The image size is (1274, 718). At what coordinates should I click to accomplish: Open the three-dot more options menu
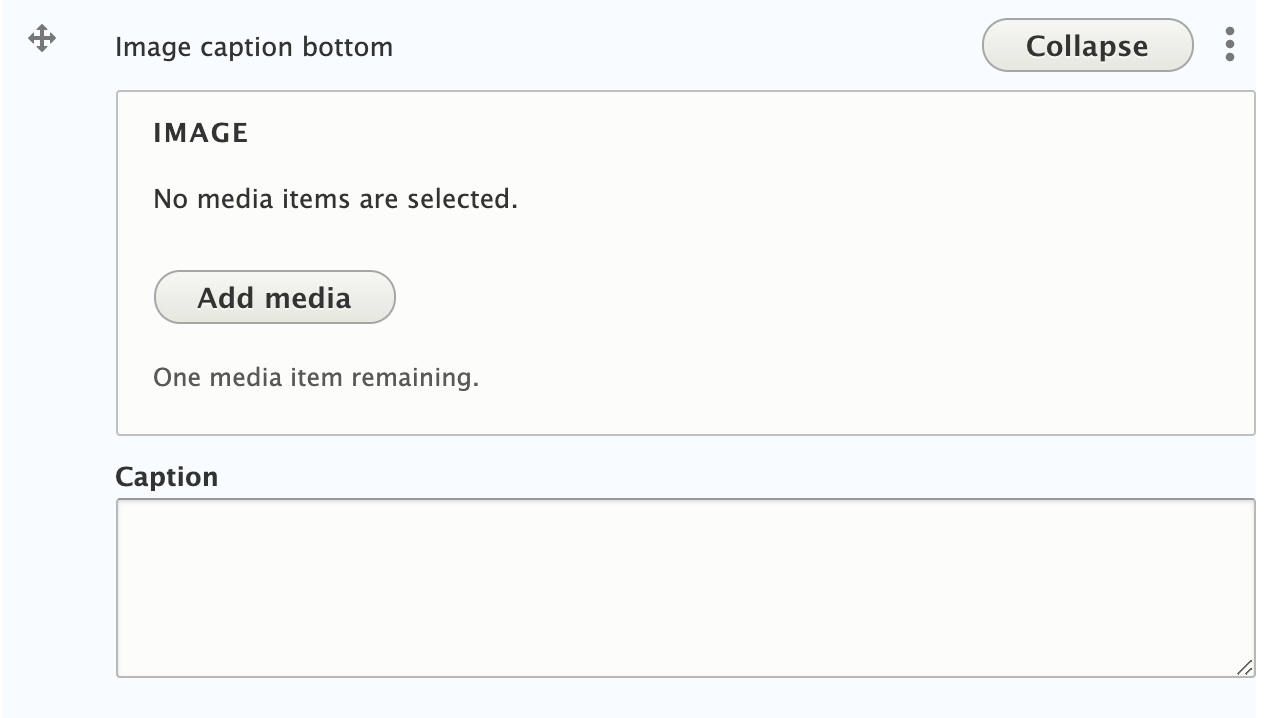[1229, 45]
